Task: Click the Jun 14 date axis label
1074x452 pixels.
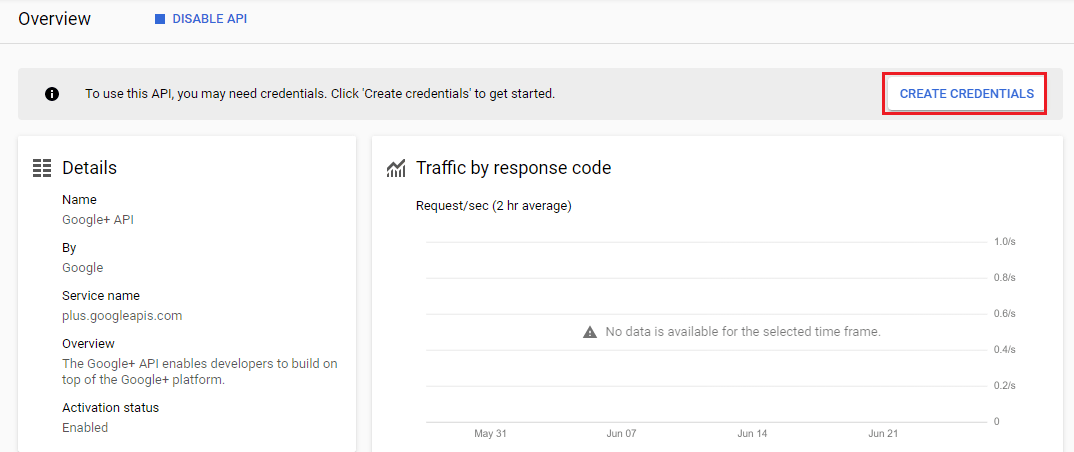Action: click(752, 434)
